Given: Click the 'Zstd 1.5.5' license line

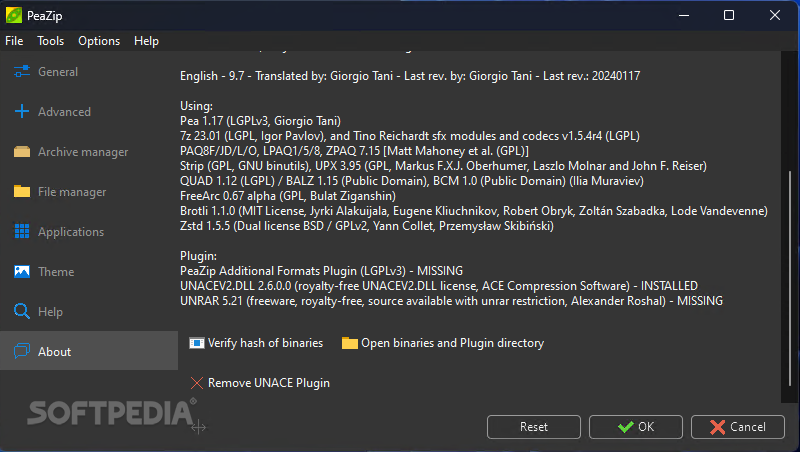Looking at the screenshot, I should click(x=367, y=226).
